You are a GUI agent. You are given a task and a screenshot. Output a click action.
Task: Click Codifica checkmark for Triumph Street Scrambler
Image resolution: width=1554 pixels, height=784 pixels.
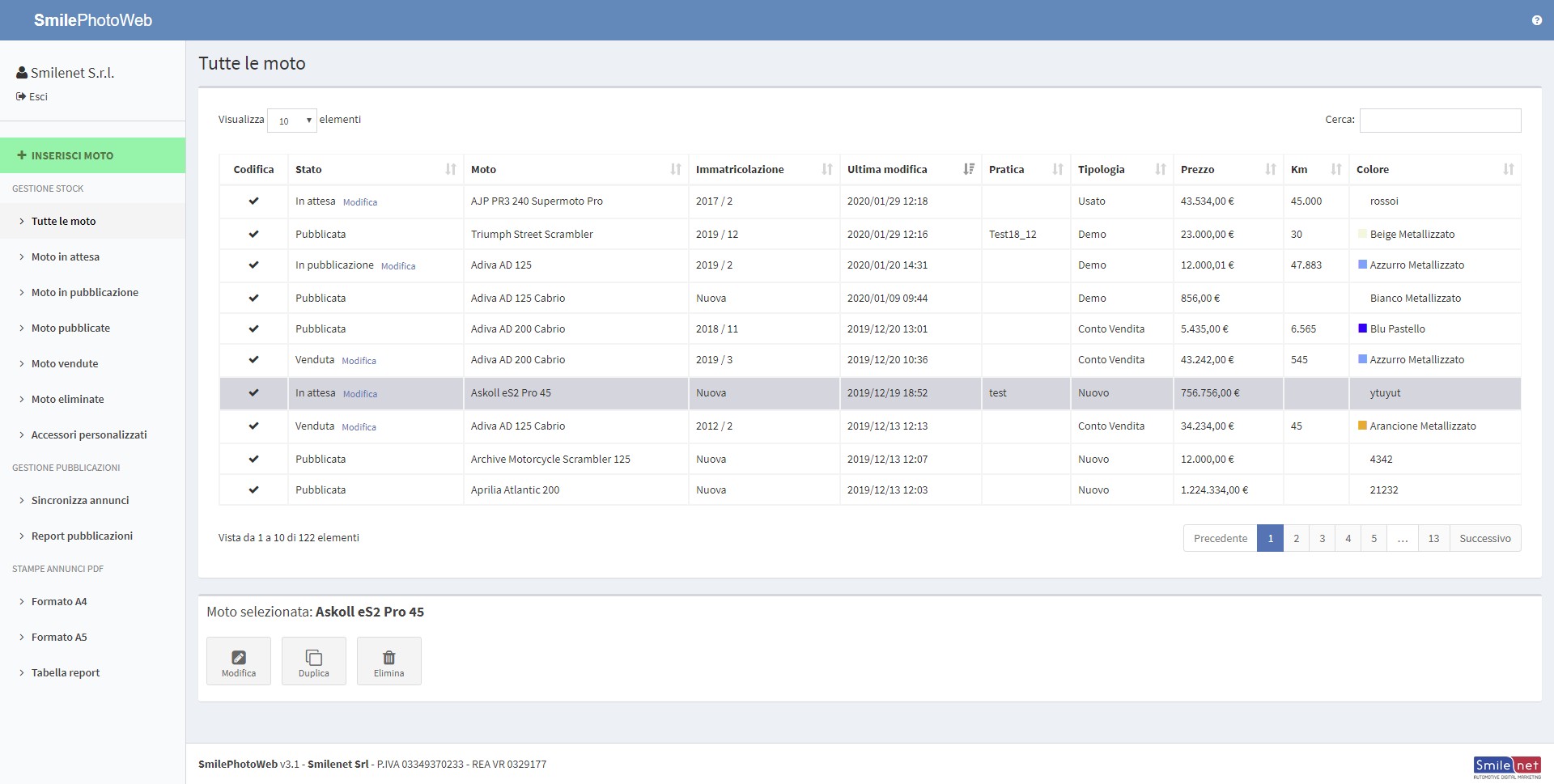(x=253, y=234)
